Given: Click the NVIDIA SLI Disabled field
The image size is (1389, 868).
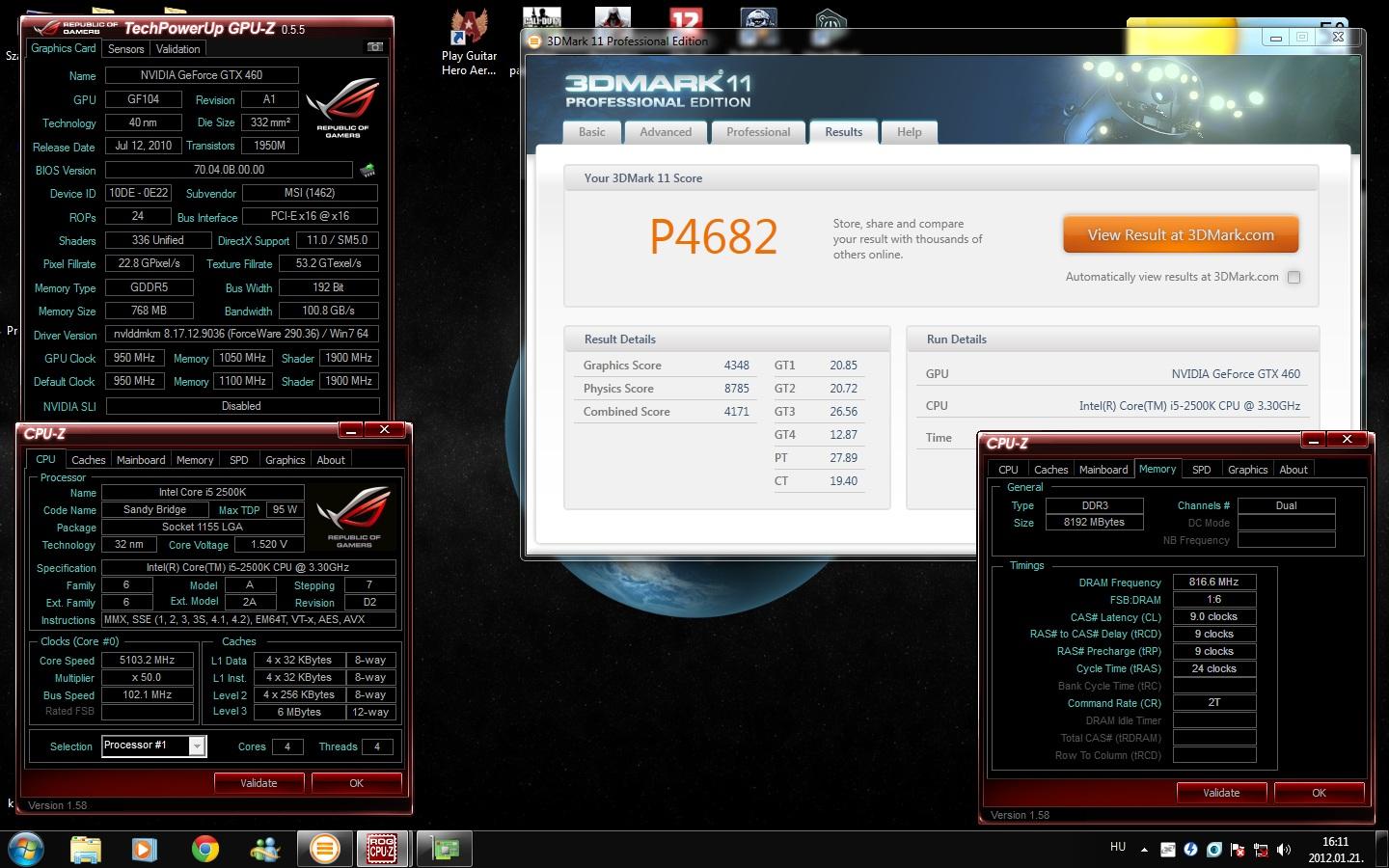Looking at the screenshot, I should click(242, 406).
